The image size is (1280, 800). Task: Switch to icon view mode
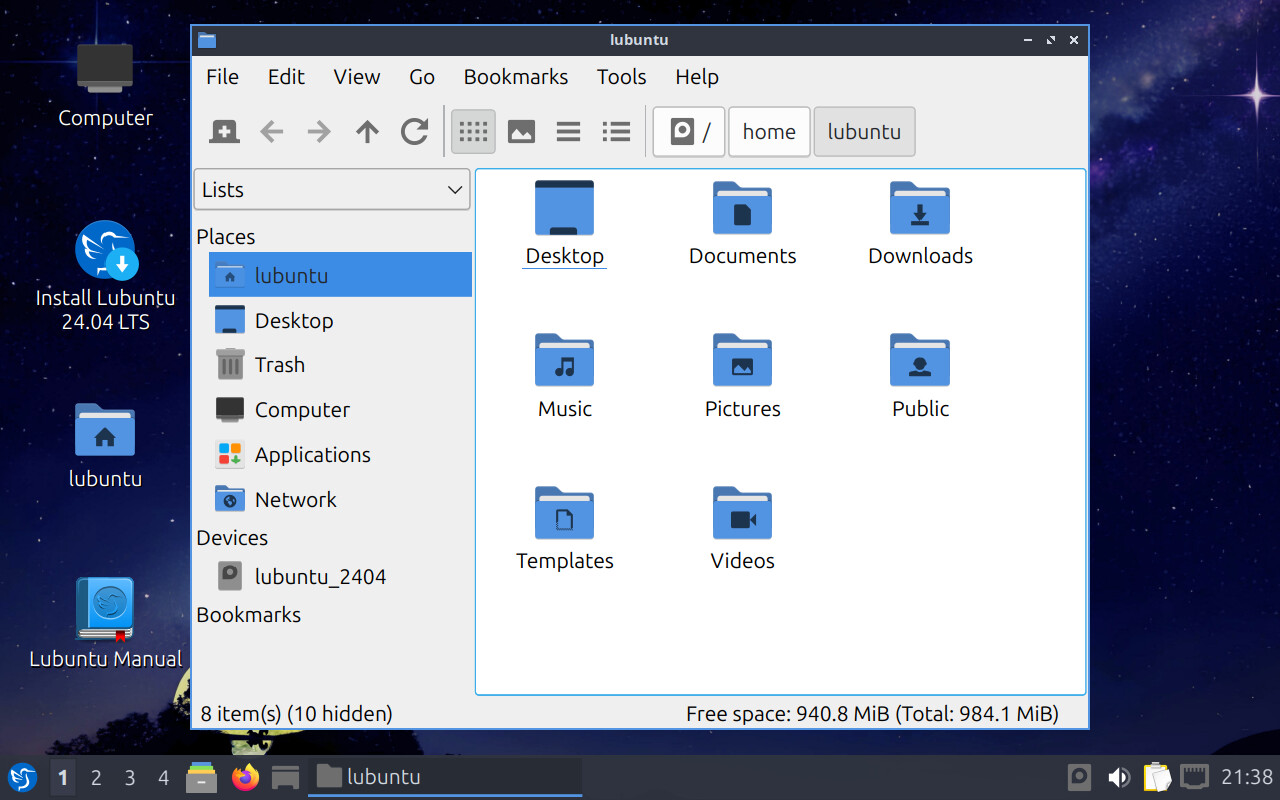tap(473, 131)
